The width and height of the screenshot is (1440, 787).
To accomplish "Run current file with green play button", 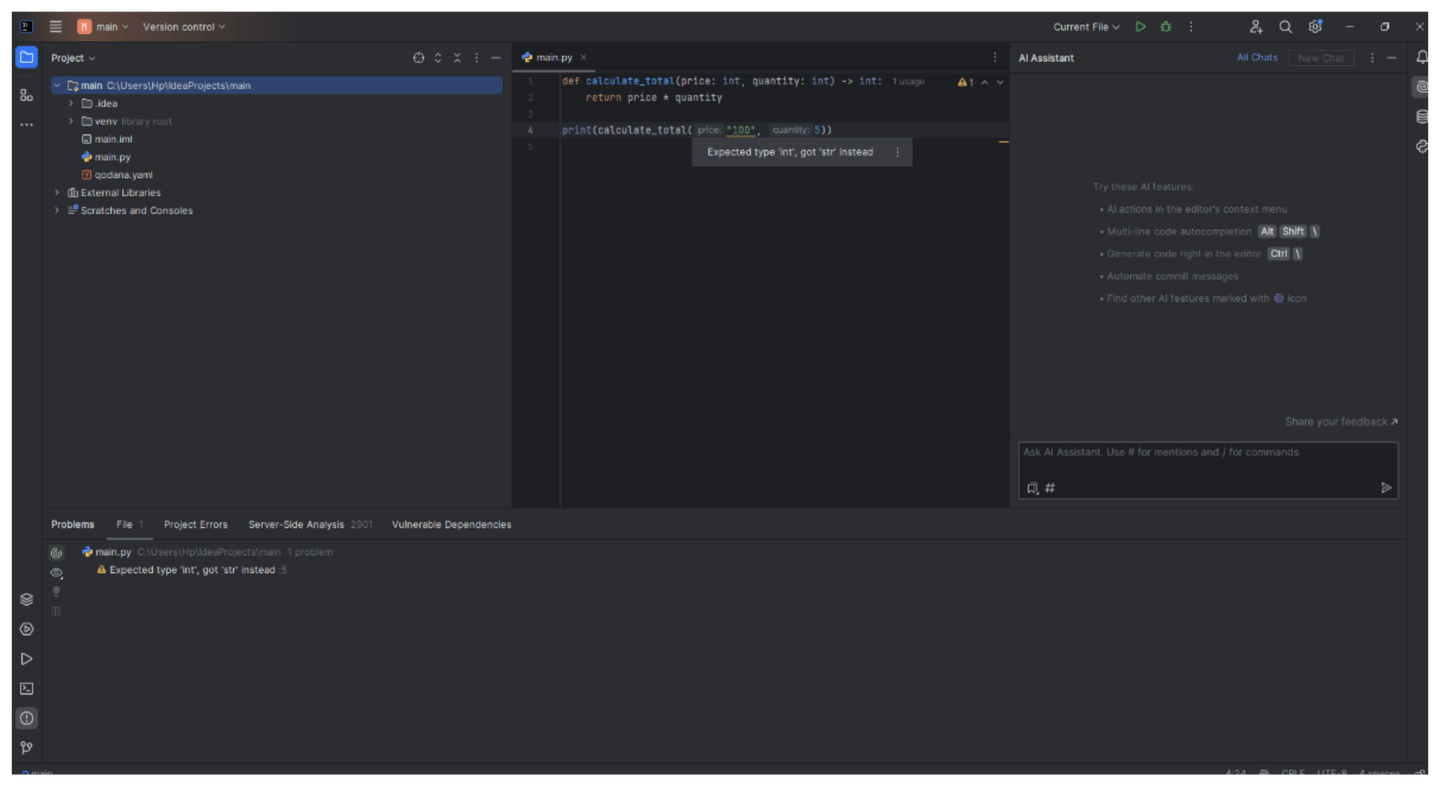I will 1141,27.
